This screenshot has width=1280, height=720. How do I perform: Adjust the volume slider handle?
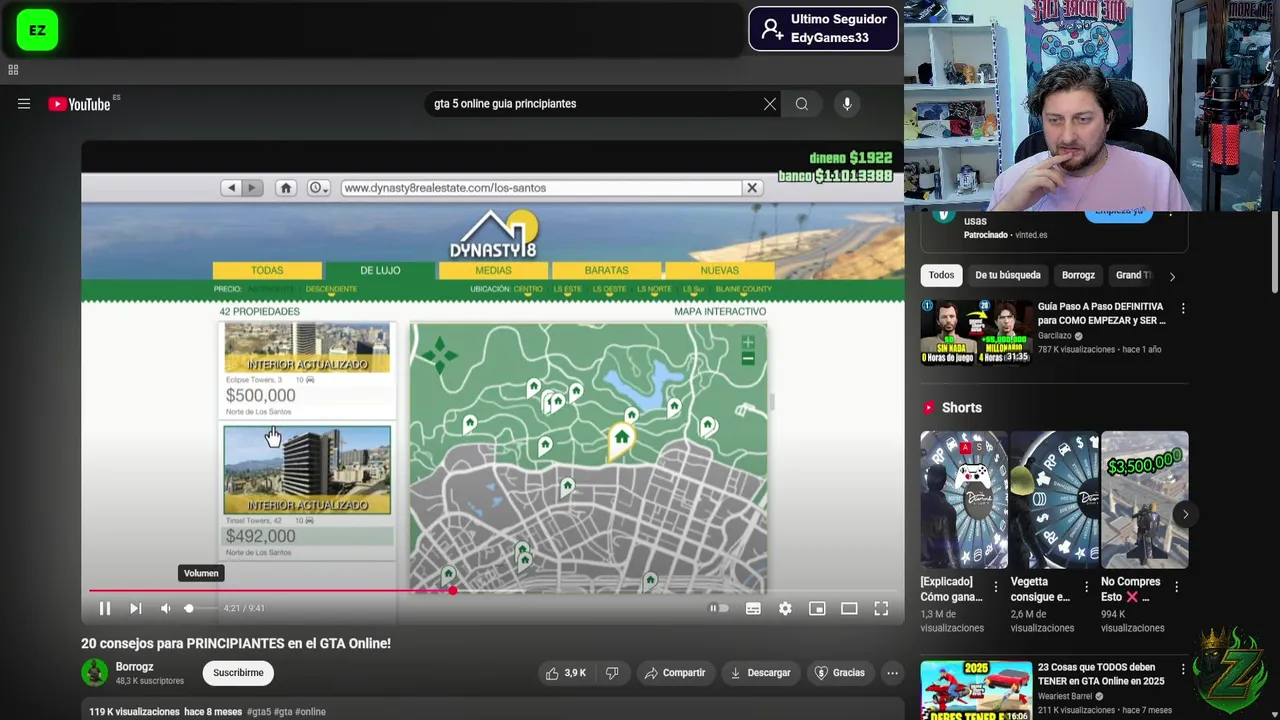(x=188, y=608)
